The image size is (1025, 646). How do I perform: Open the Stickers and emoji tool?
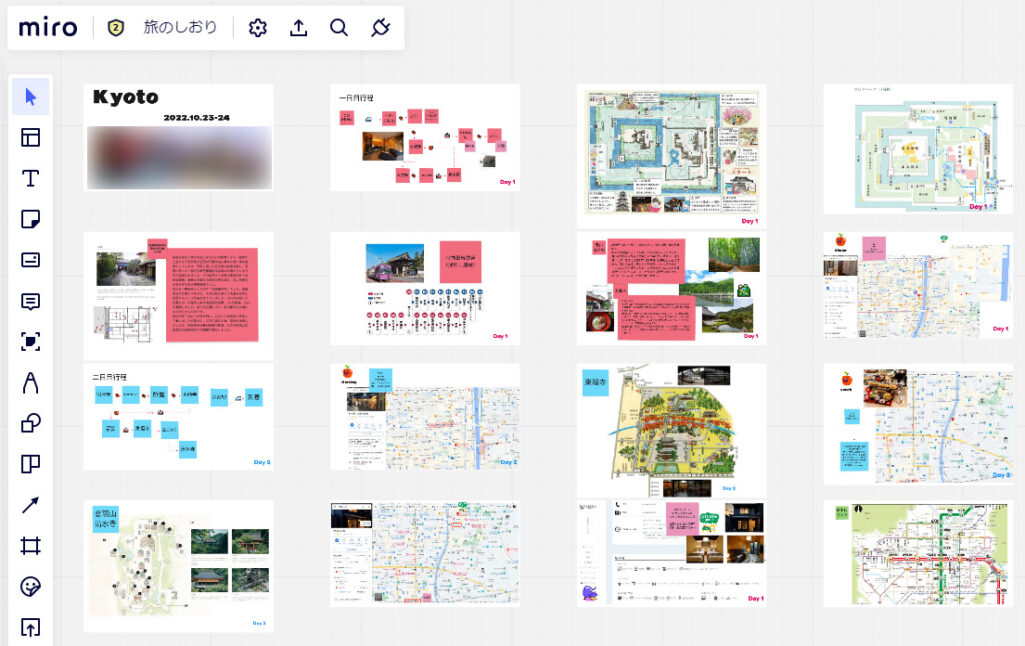[x=31, y=586]
